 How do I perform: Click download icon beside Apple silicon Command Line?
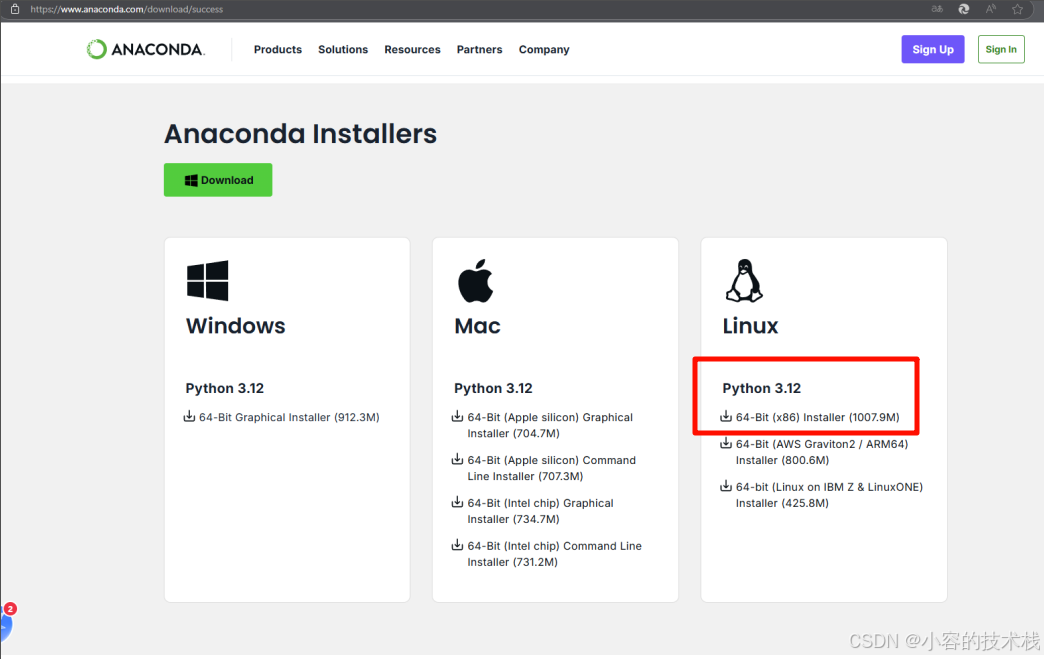(x=457, y=459)
